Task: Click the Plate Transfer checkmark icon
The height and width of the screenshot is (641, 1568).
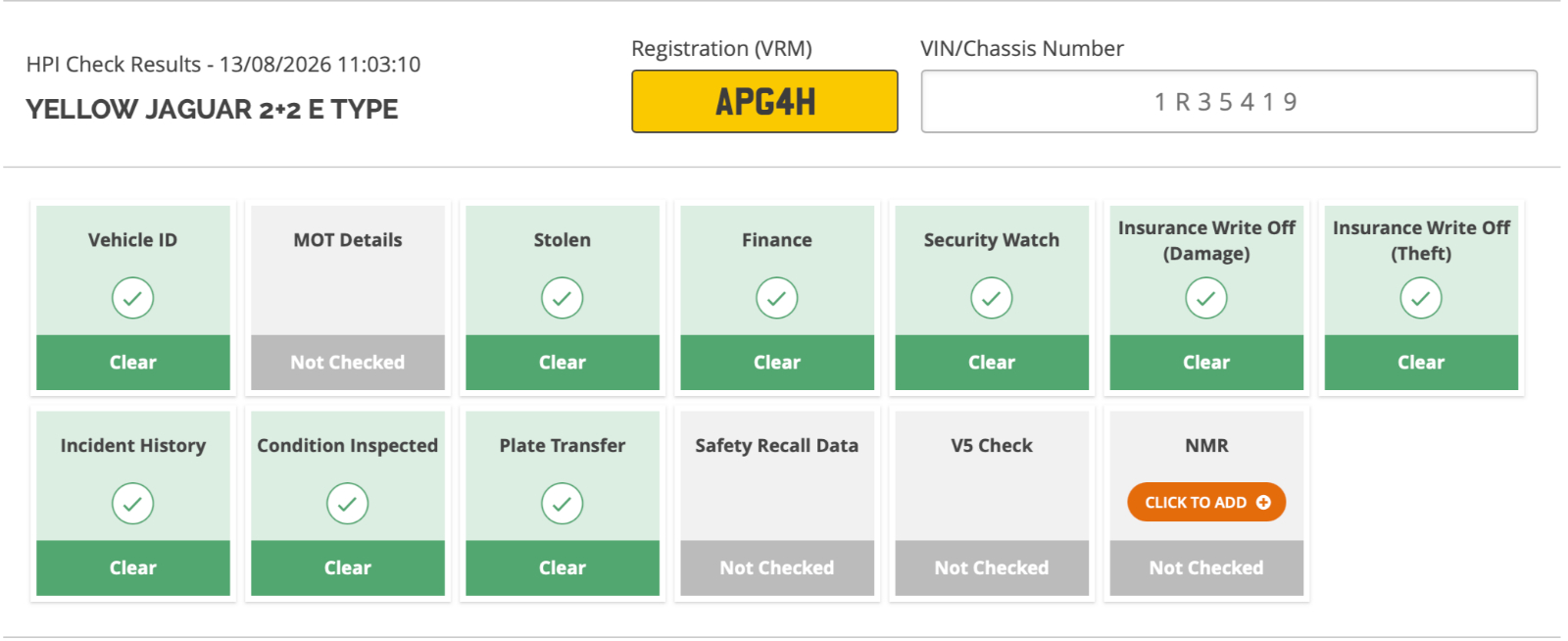Action: tap(563, 504)
